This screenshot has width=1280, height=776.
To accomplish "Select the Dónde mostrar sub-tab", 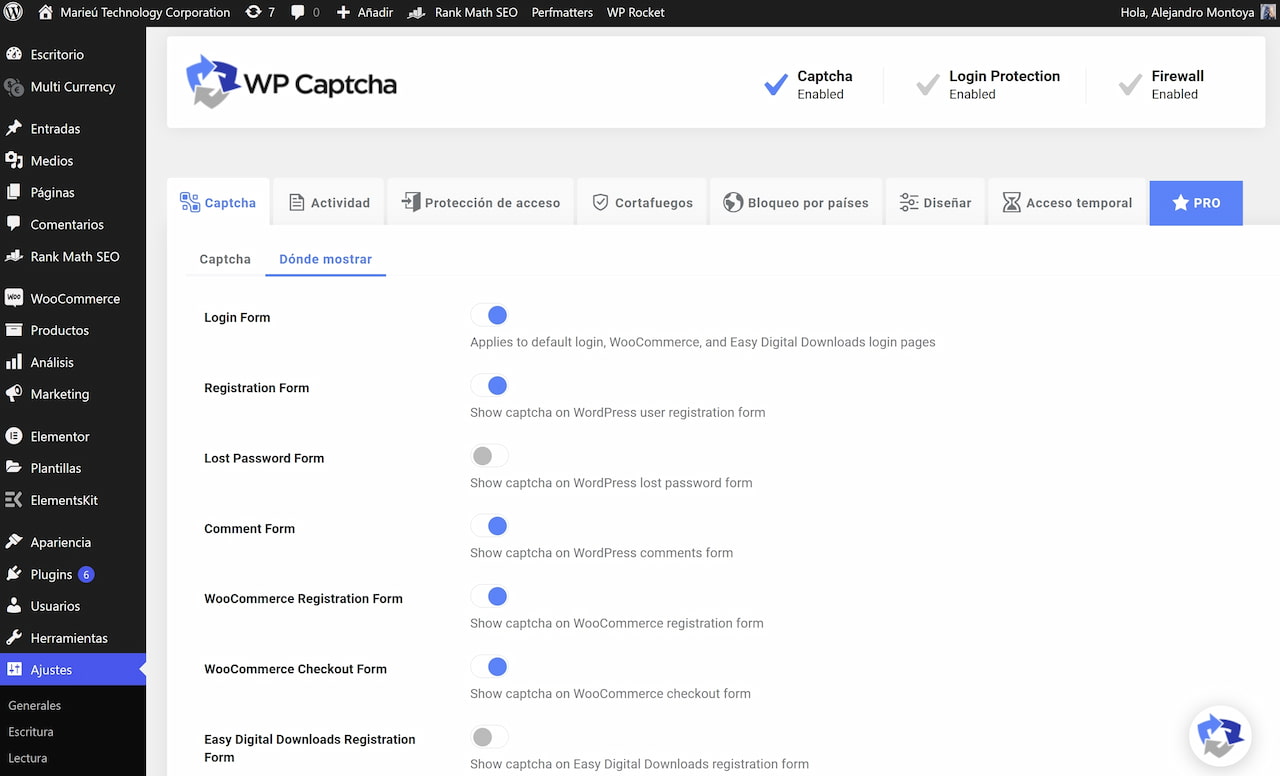I will pyautogui.click(x=325, y=259).
